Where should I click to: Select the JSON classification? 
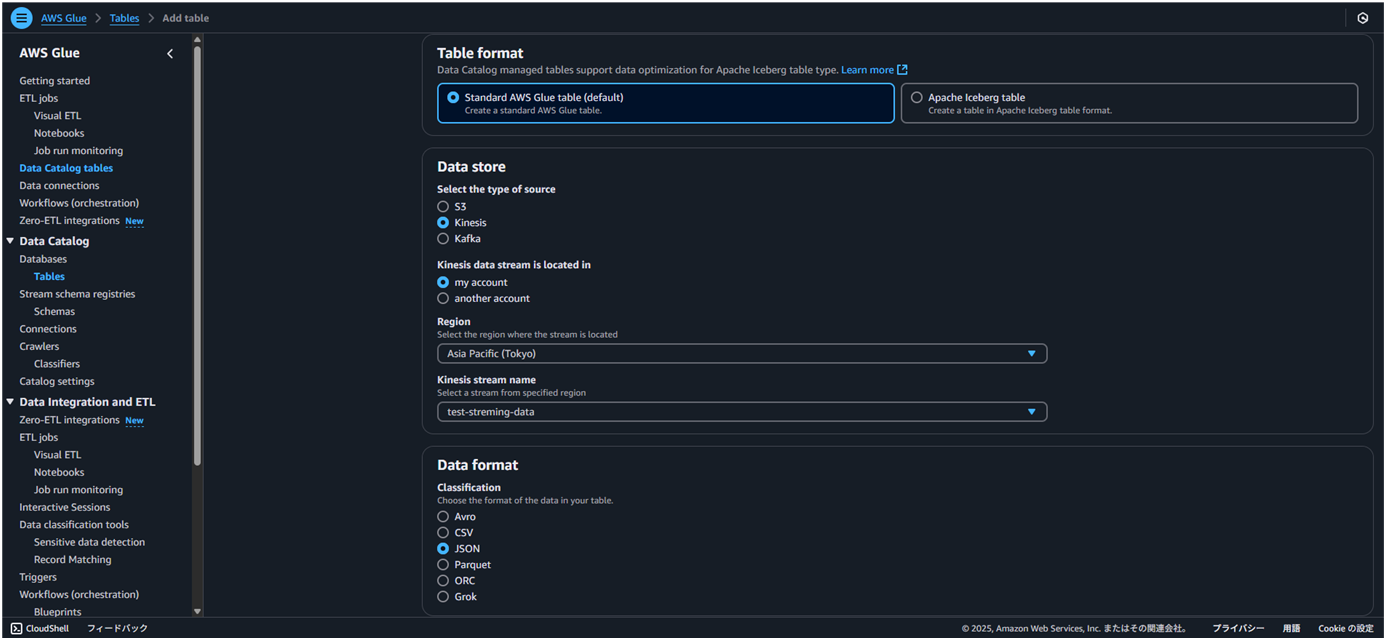click(x=443, y=549)
